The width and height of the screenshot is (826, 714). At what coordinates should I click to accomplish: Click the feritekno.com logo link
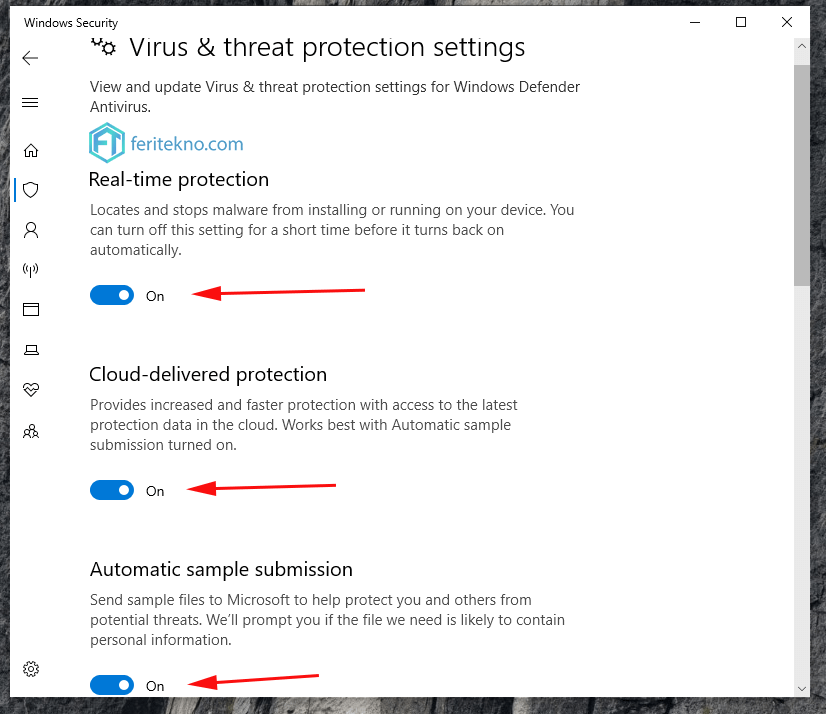tap(166, 143)
